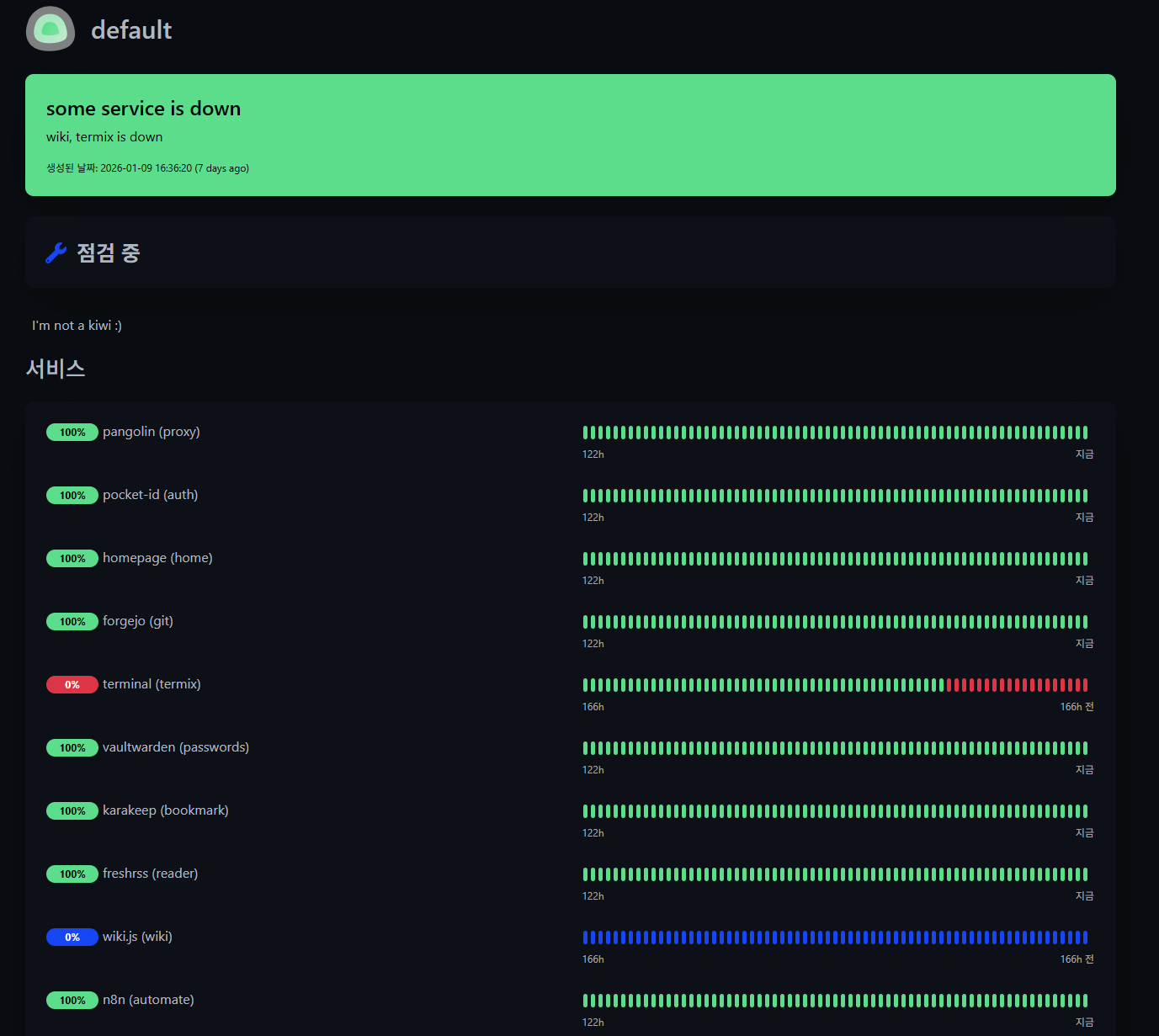Open the pocket-id (auth) service
The width and height of the screenshot is (1159, 1036).
[x=150, y=495]
